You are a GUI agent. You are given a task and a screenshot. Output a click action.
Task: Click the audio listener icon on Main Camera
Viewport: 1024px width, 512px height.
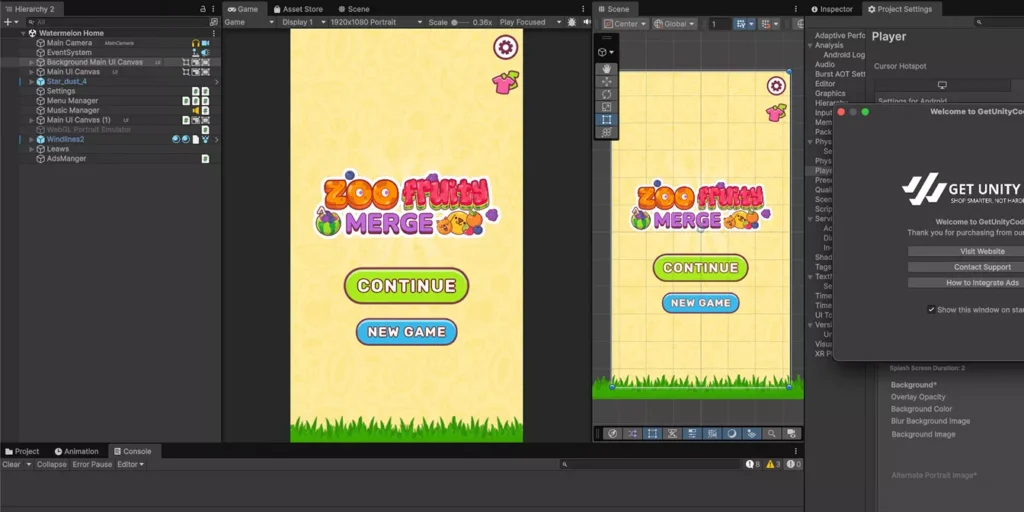click(x=195, y=42)
